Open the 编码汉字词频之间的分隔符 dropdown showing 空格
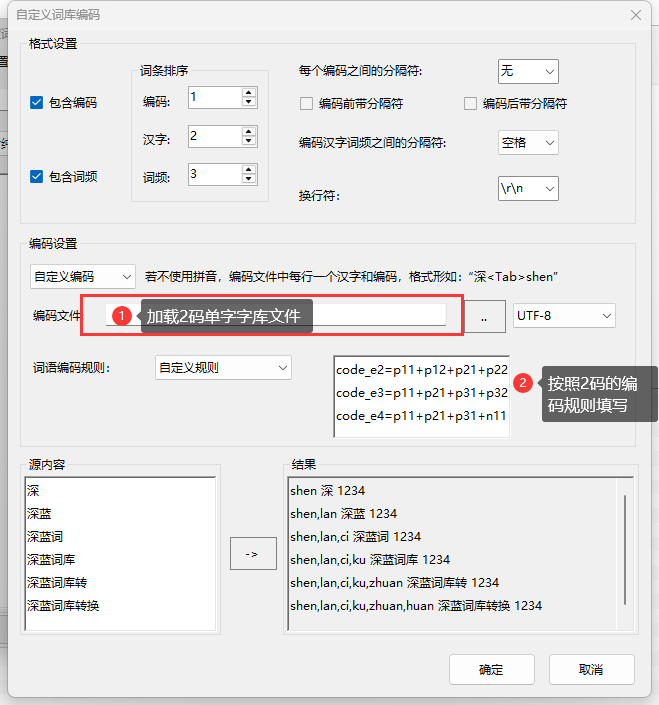Image resolution: width=659 pixels, height=705 pixels. click(528, 143)
